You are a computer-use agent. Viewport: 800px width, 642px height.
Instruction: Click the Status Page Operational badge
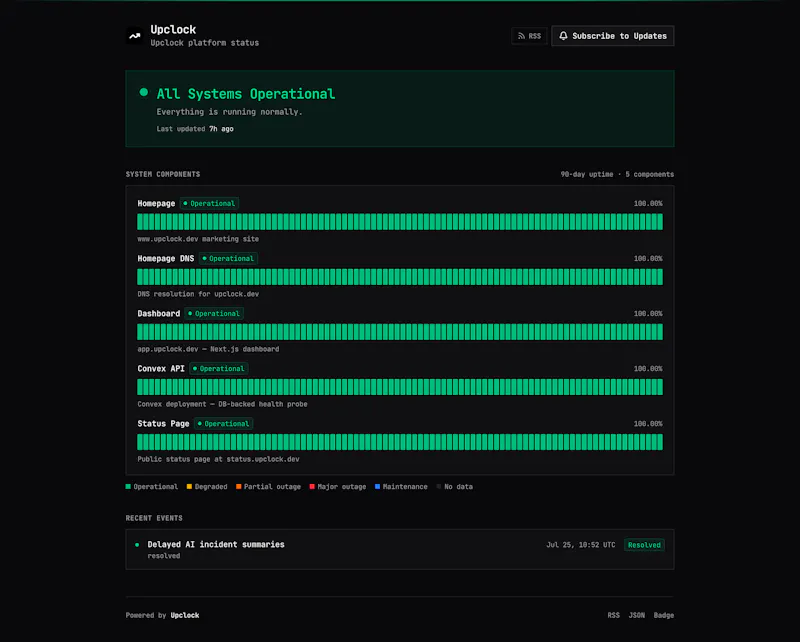point(223,424)
